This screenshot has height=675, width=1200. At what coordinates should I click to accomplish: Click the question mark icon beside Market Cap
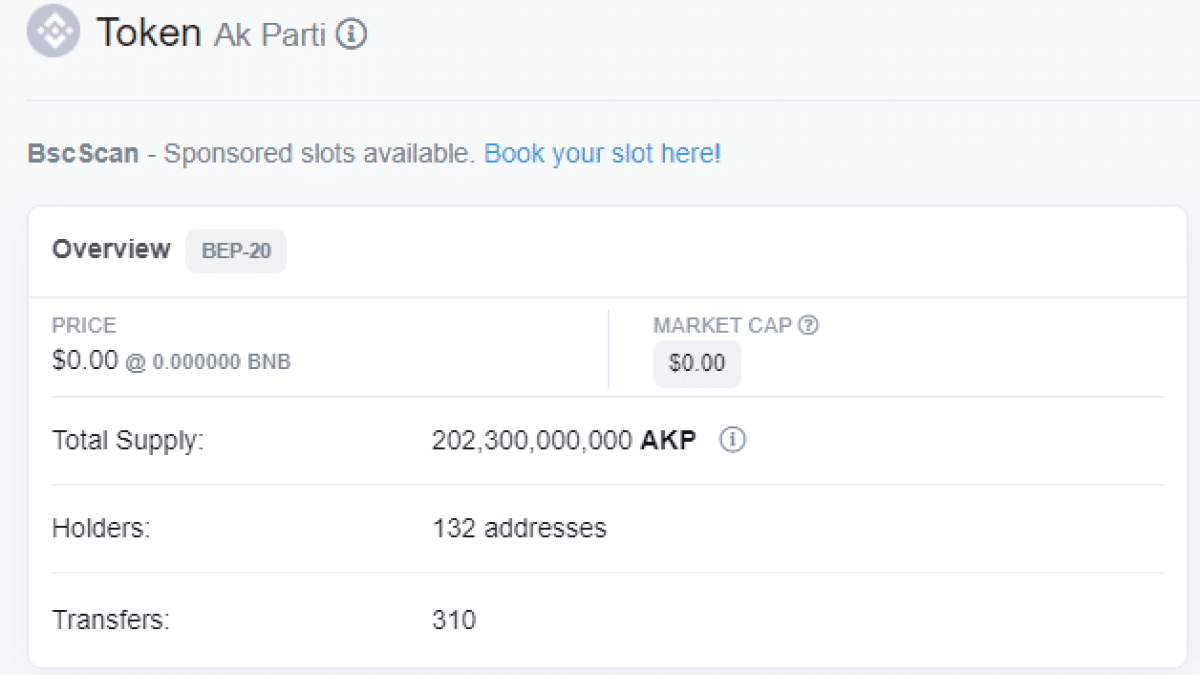pyautogui.click(x=809, y=325)
